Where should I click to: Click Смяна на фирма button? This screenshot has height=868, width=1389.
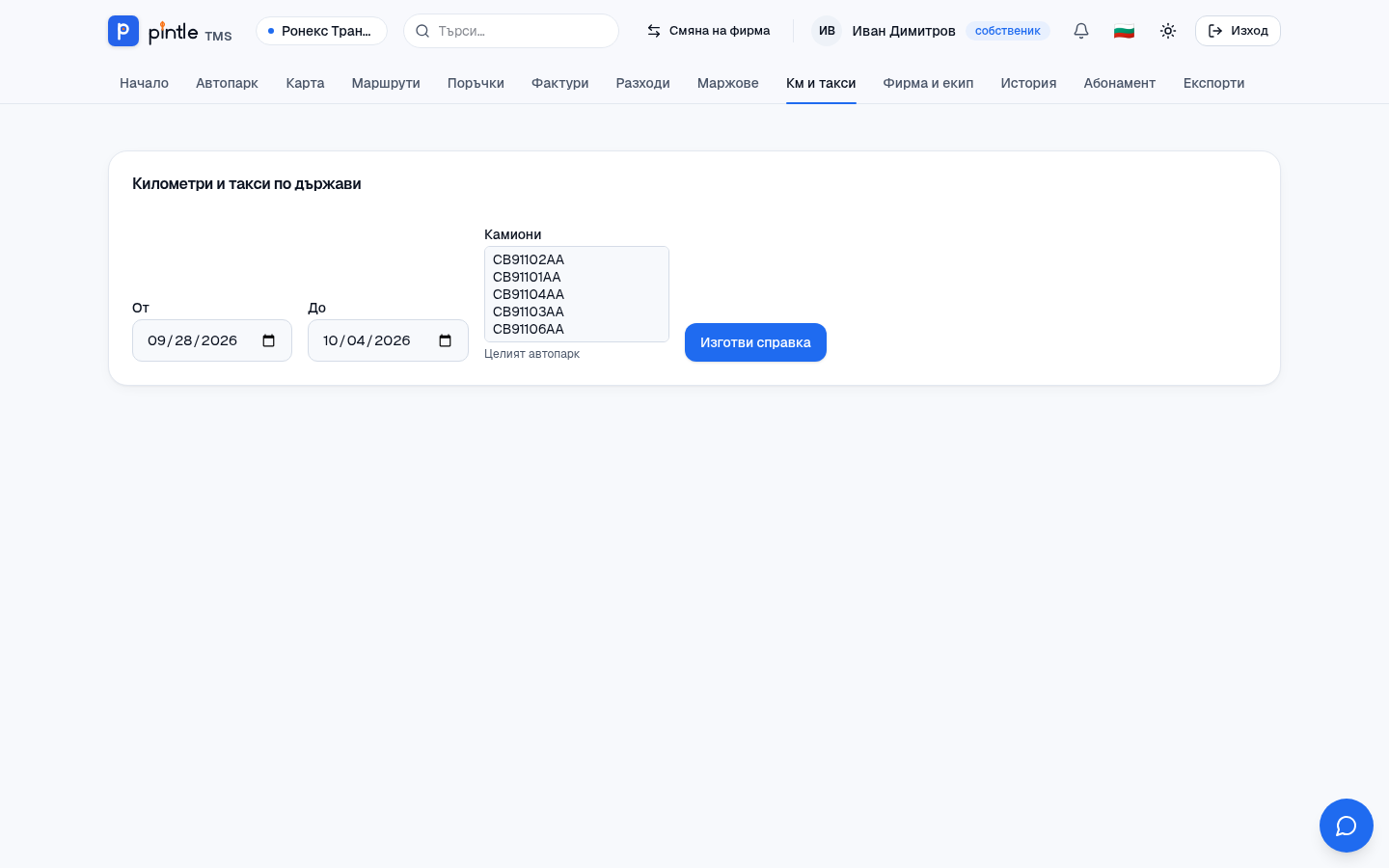coord(708,31)
